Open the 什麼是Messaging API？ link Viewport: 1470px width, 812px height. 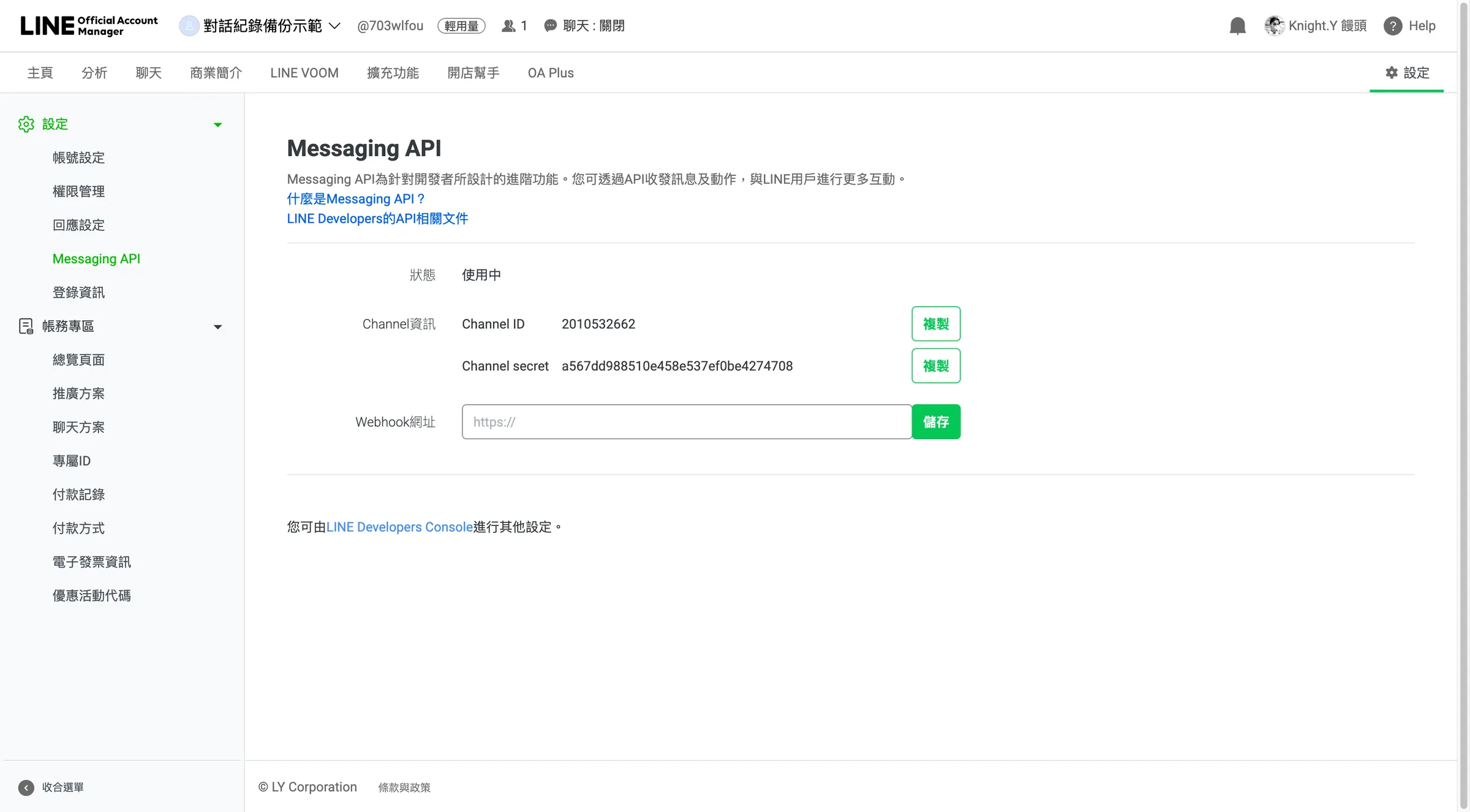pos(356,199)
